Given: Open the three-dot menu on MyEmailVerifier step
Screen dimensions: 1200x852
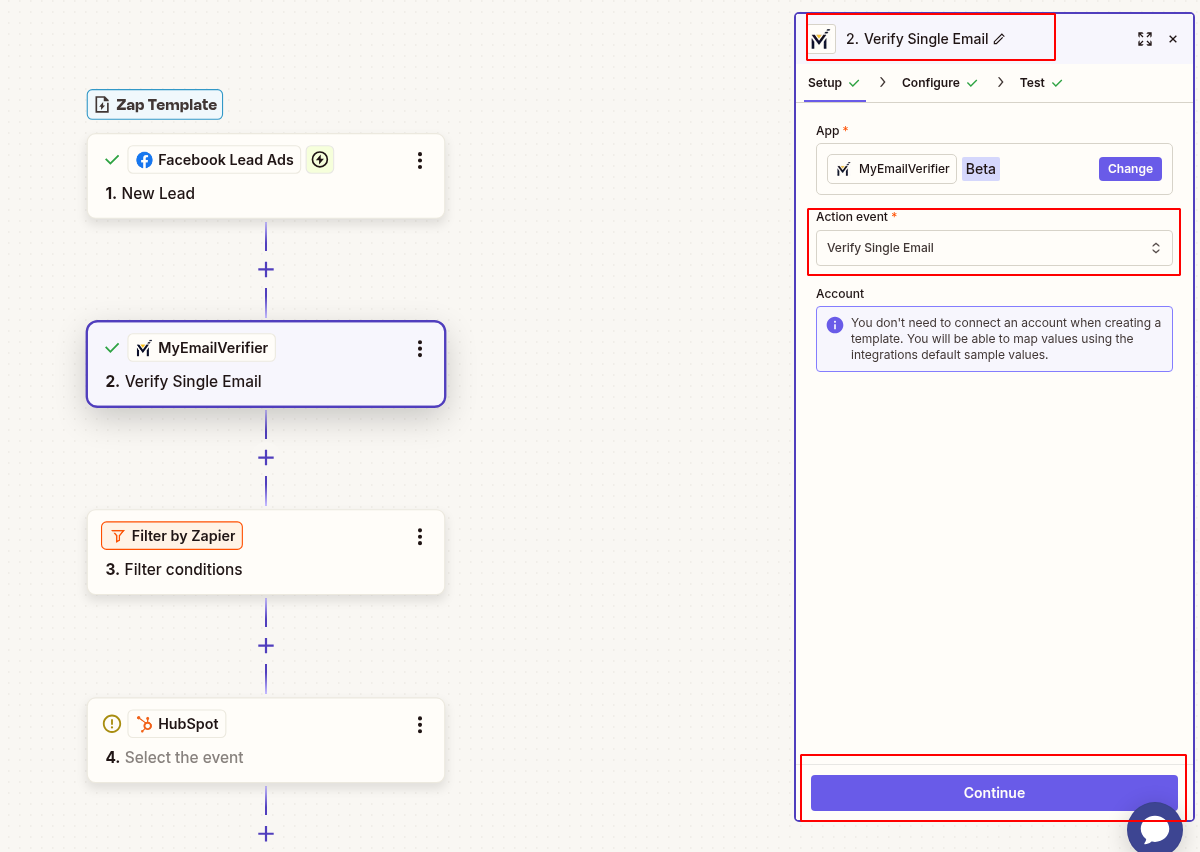Looking at the screenshot, I should pyautogui.click(x=420, y=347).
